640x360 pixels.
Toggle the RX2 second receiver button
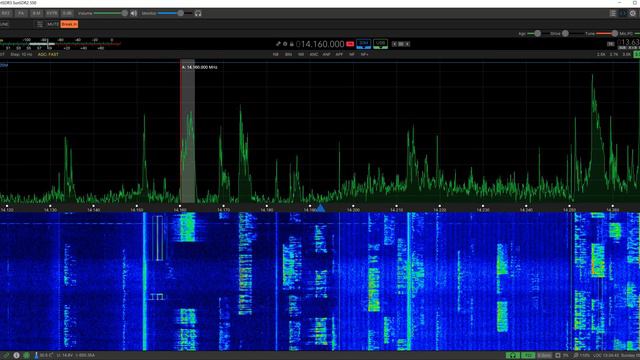click(x=6, y=13)
